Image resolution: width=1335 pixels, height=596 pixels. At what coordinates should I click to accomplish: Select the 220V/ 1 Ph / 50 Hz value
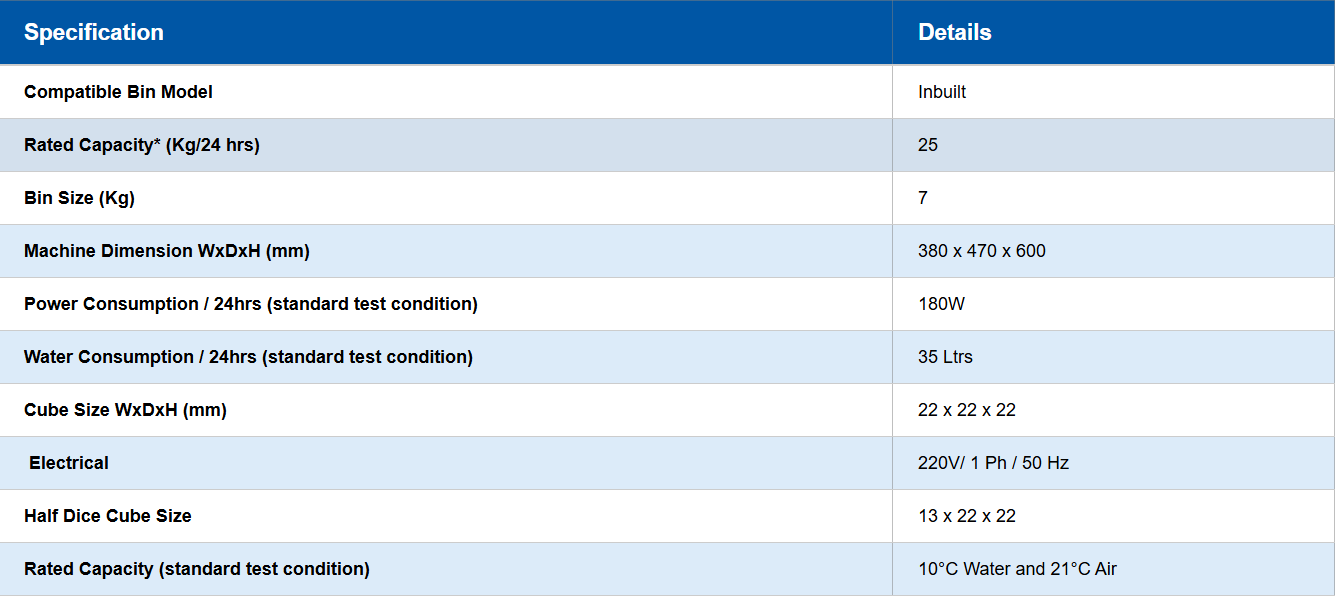pyautogui.click(x=993, y=463)
